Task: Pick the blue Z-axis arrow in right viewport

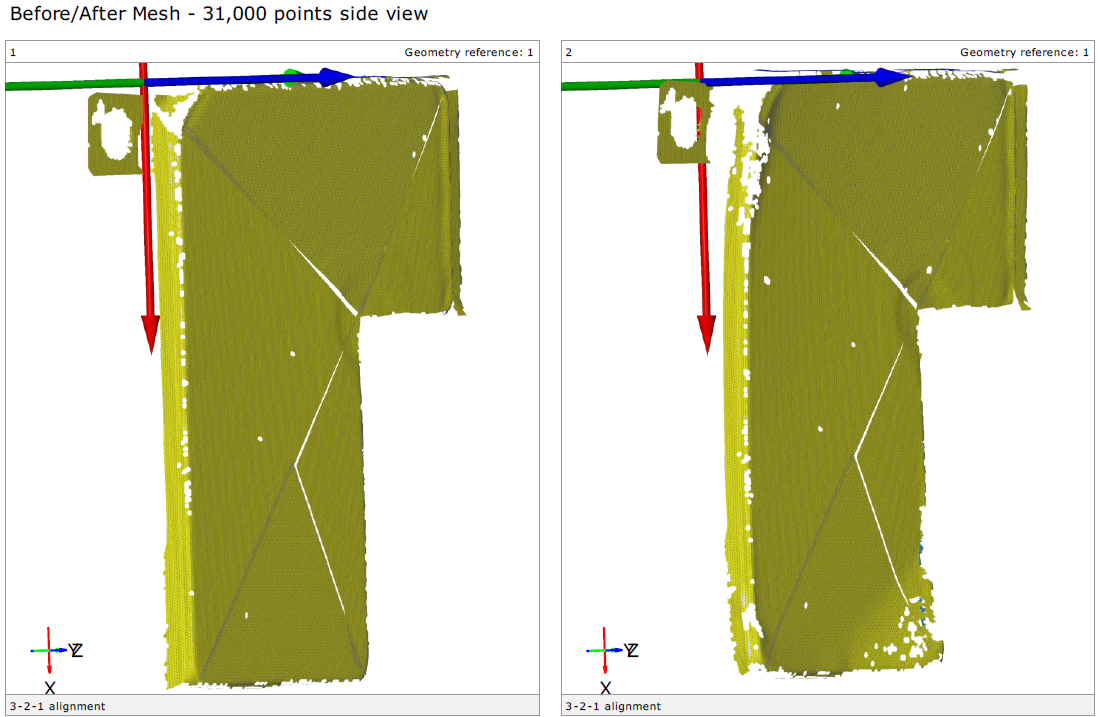Action: coord(800,78)
